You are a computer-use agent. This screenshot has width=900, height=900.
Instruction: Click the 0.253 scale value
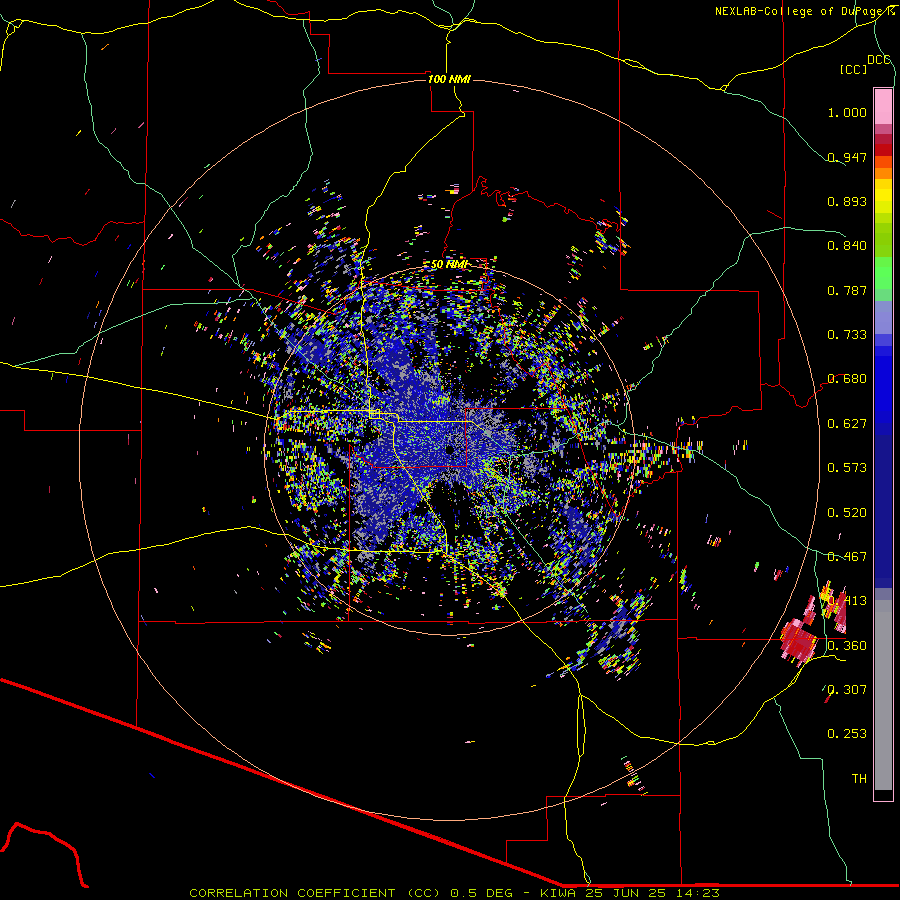pos(847,734)
